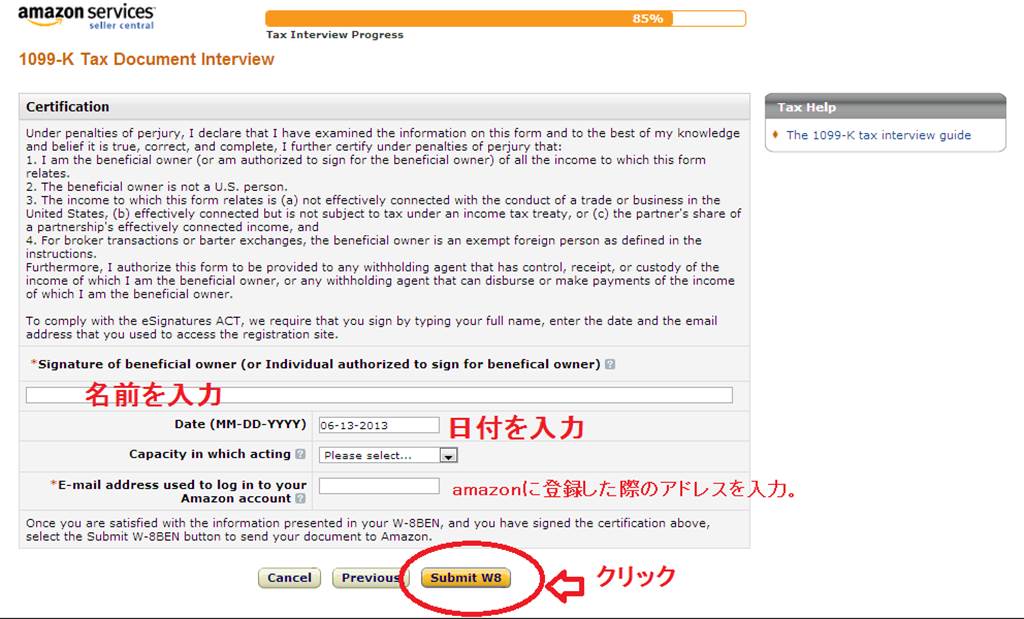Click the dropdown arrow on Please select
Screen dimensions: 1024x619
[x=448, y=455]
